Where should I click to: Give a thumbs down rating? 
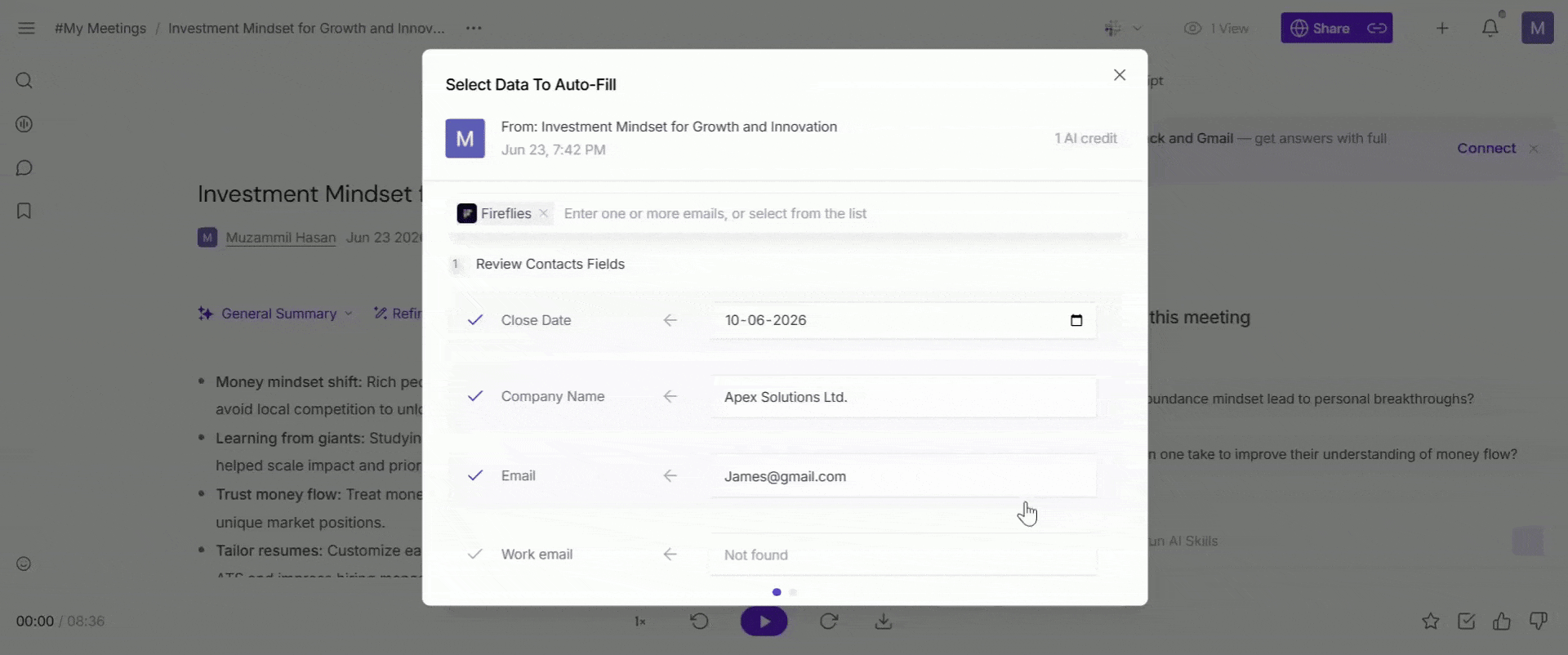pos(1538,622)
